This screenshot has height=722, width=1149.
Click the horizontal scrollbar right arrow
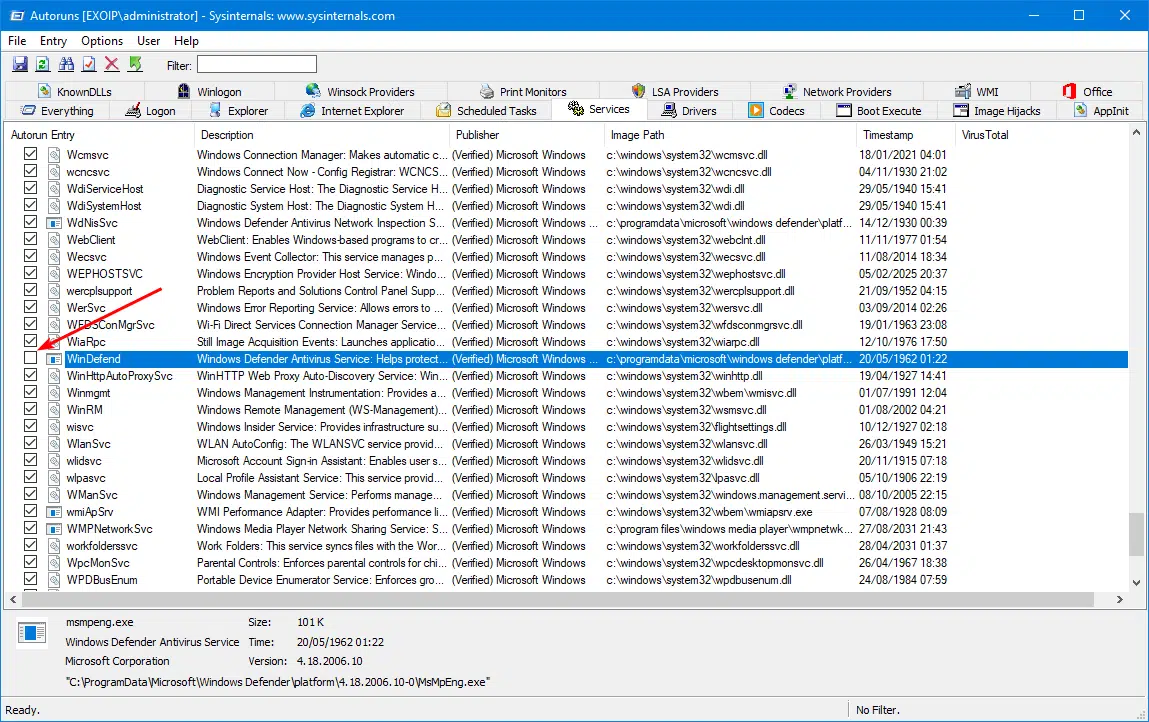pos(1119,600)
